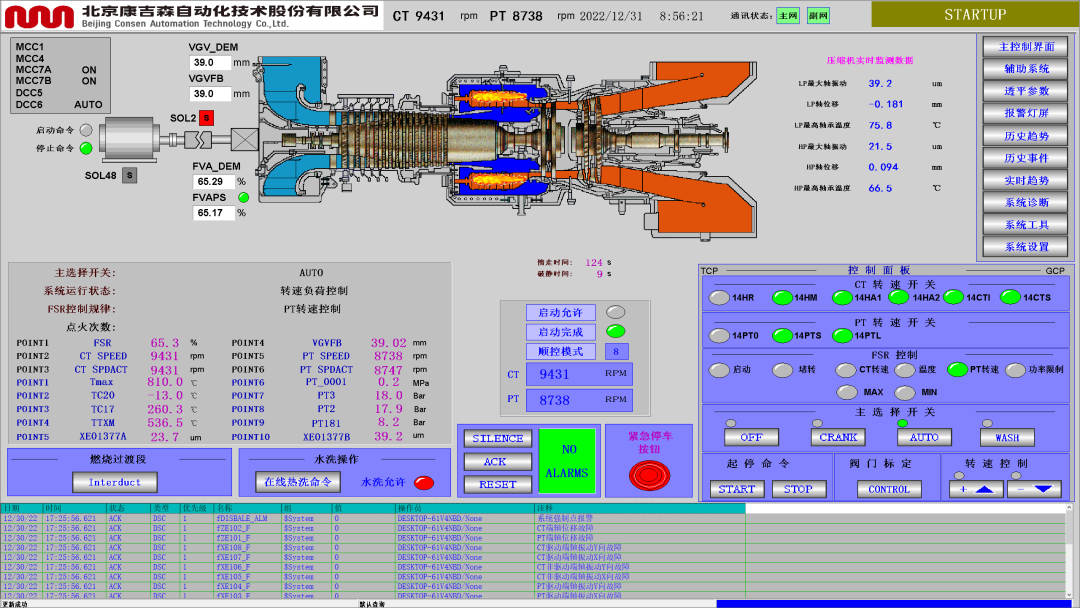This screenshot has height=608, width=1080.
Task: Click the green FVAPS status lamp
Action: pos(243,197)
